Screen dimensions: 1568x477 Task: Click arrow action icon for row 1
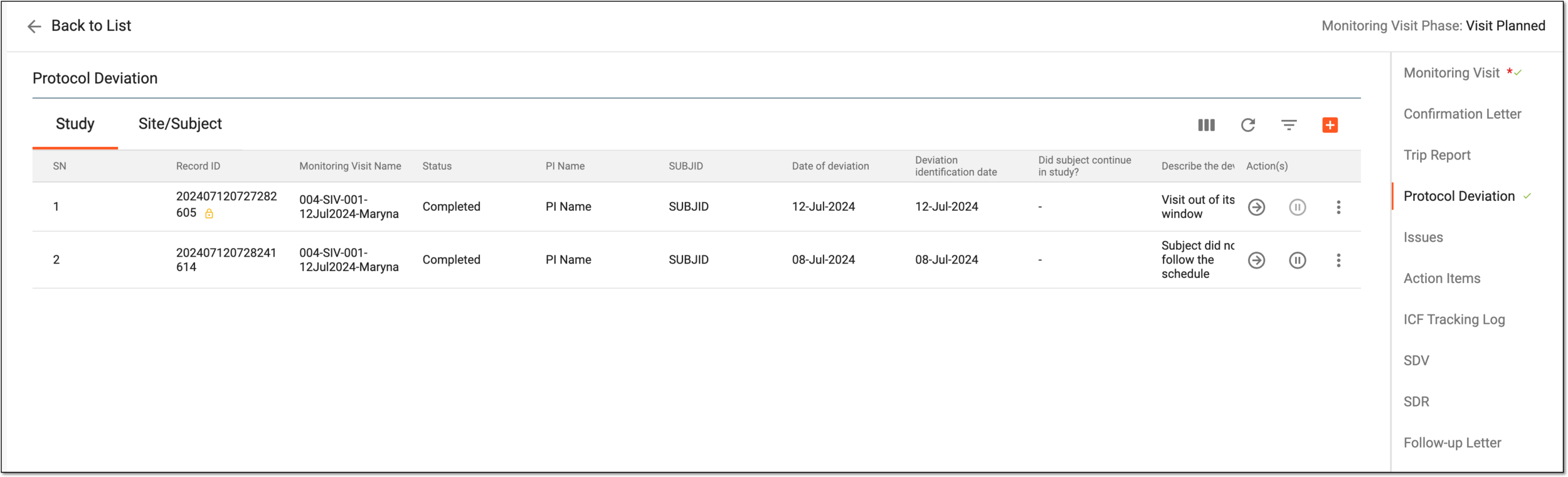pos(1256,207)
